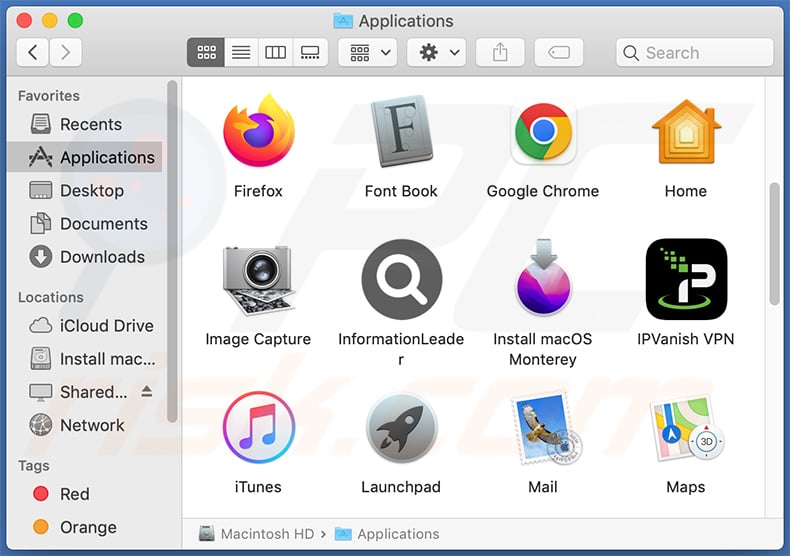This screenshot has height=556, width=790.
Task: Open Recents in the sidebar
Action: [x=86, y=124]
